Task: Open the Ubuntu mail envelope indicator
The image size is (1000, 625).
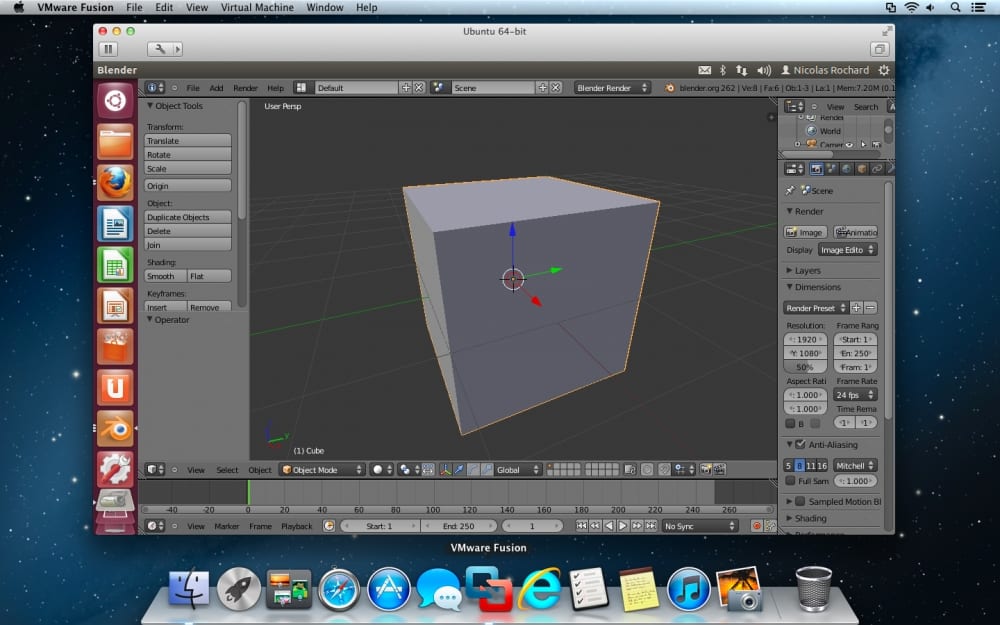Action: tap(704, 70)
